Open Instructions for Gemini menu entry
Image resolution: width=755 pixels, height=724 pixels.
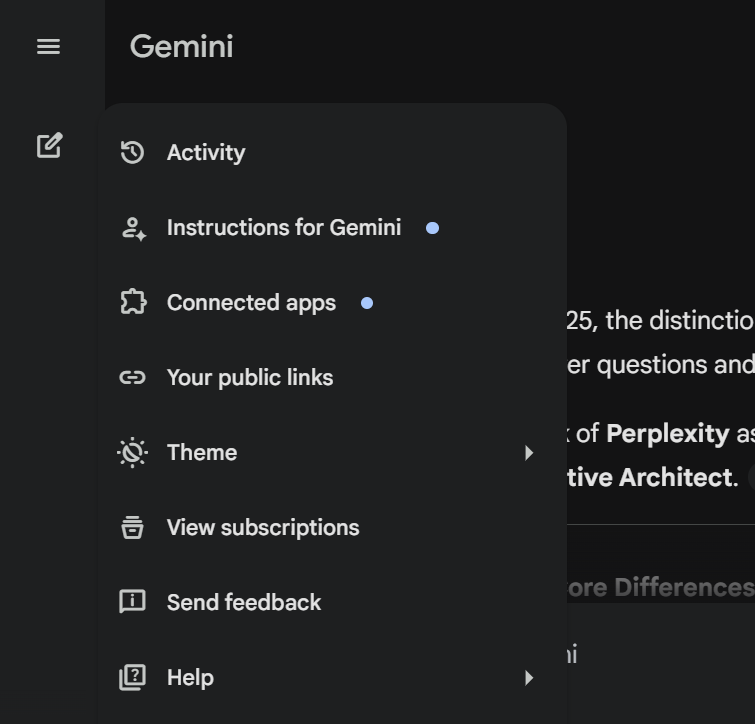click(x=283, y=228)
